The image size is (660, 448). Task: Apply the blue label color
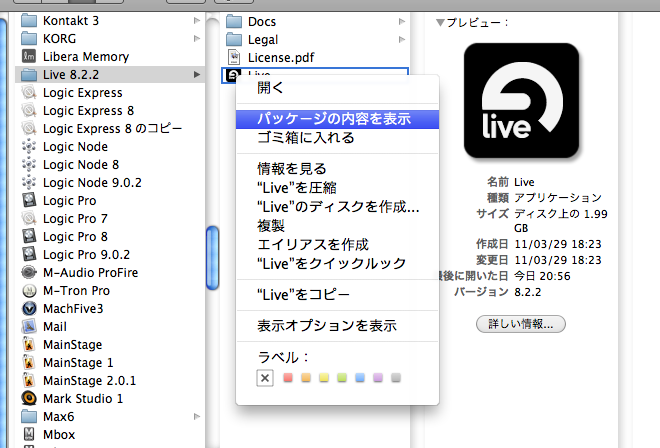click(x=360, y=377)
